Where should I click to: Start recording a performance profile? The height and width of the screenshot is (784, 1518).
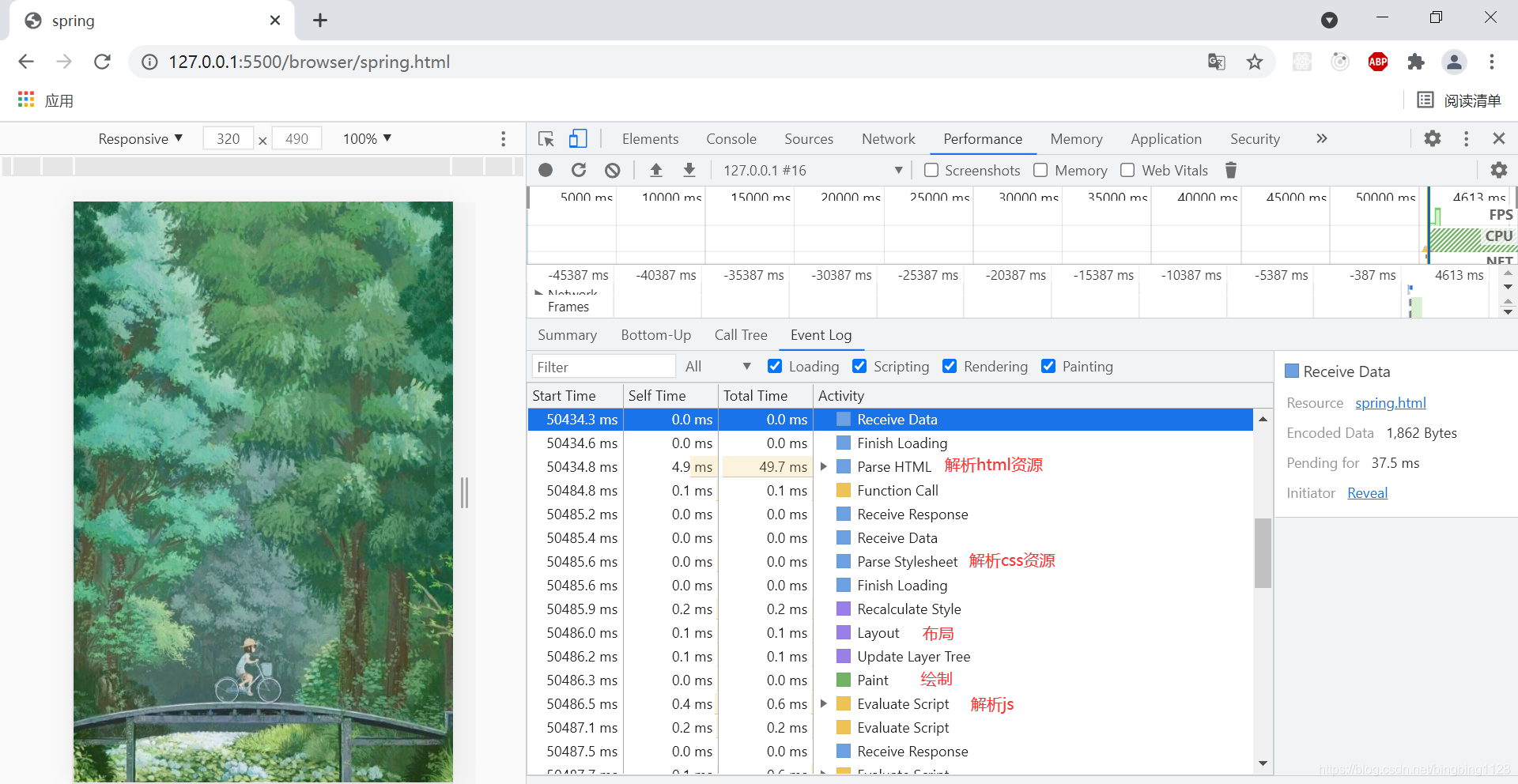[546, 170]
